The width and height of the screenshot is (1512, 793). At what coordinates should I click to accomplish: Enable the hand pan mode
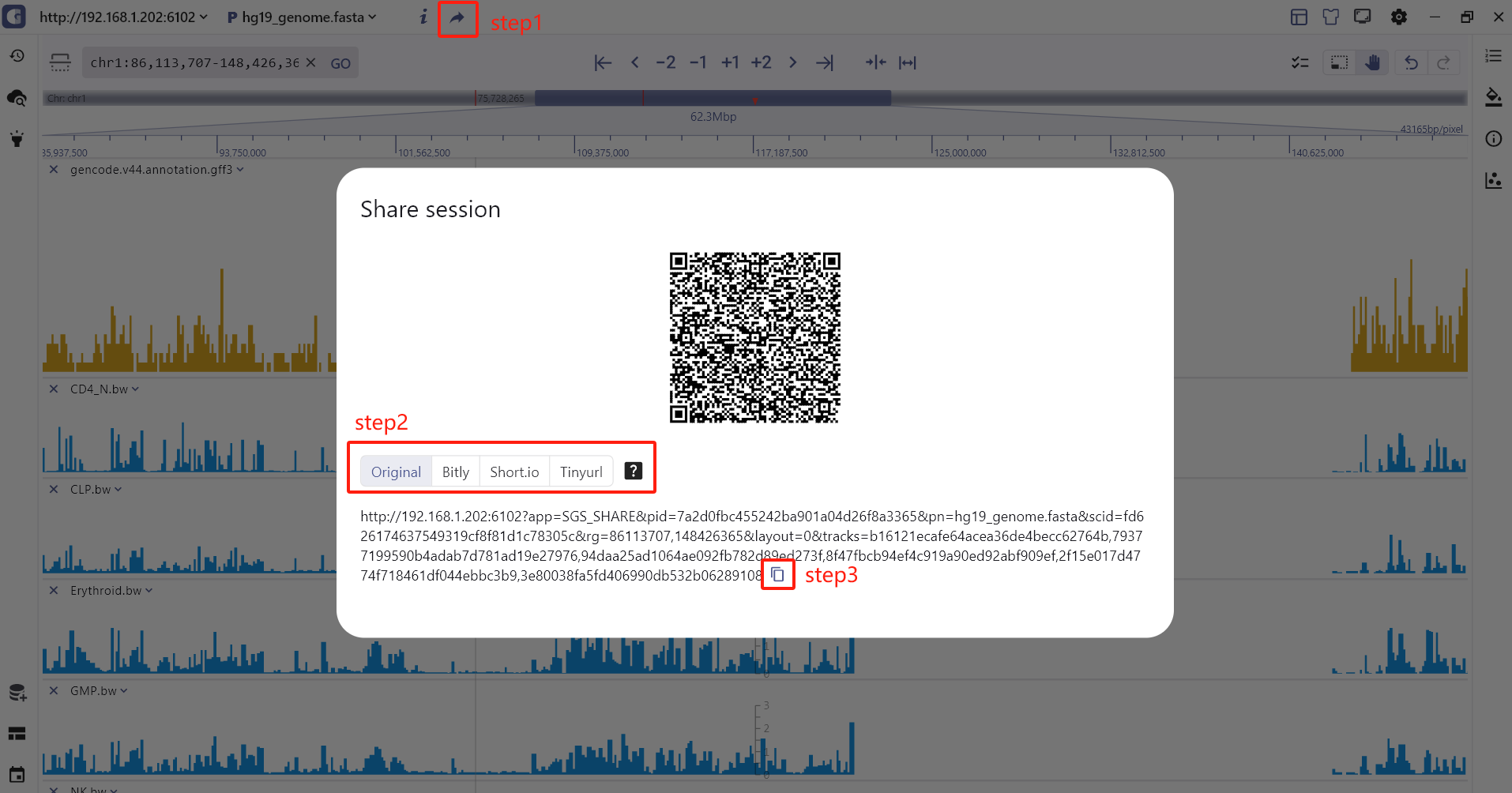(1373, 62)
